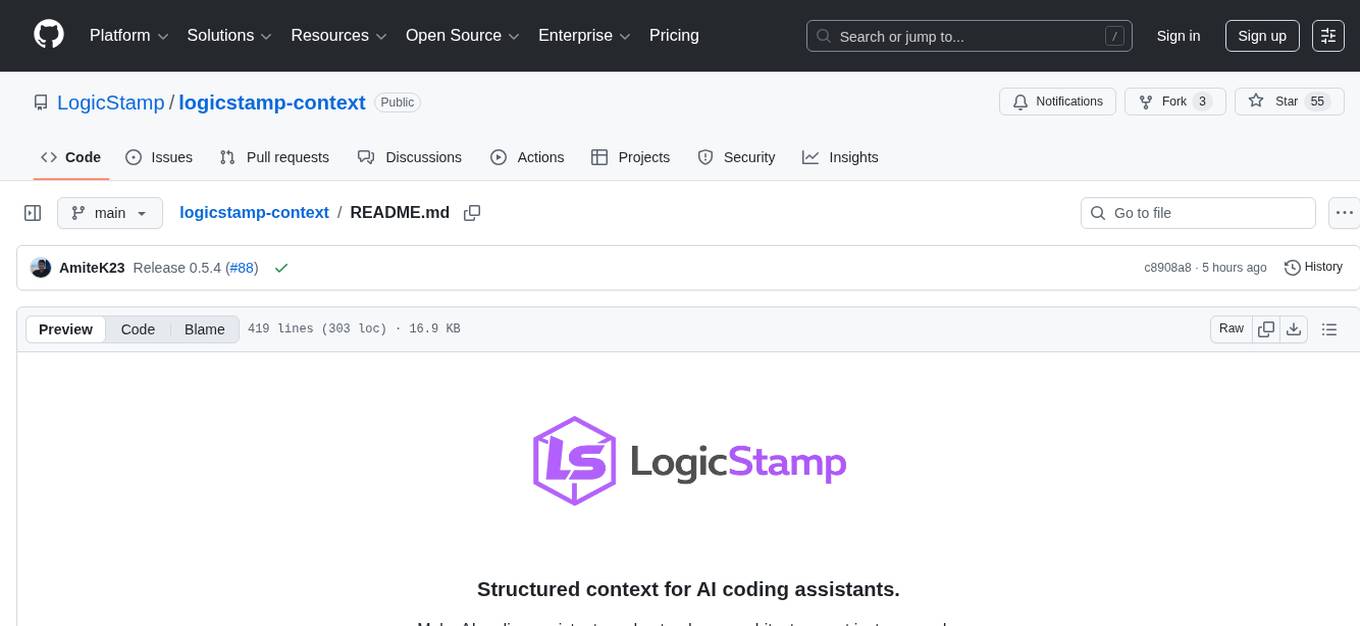
Task: Open the Pull requests tab
Action: pyautogui.click(x=275, y=157)
